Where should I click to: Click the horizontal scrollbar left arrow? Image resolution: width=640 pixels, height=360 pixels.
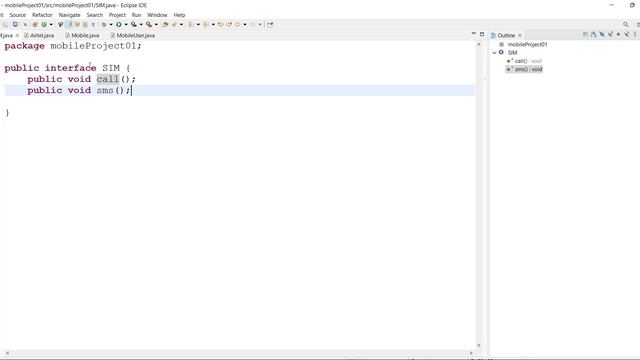pyautogui.click(x=7, y=353)
